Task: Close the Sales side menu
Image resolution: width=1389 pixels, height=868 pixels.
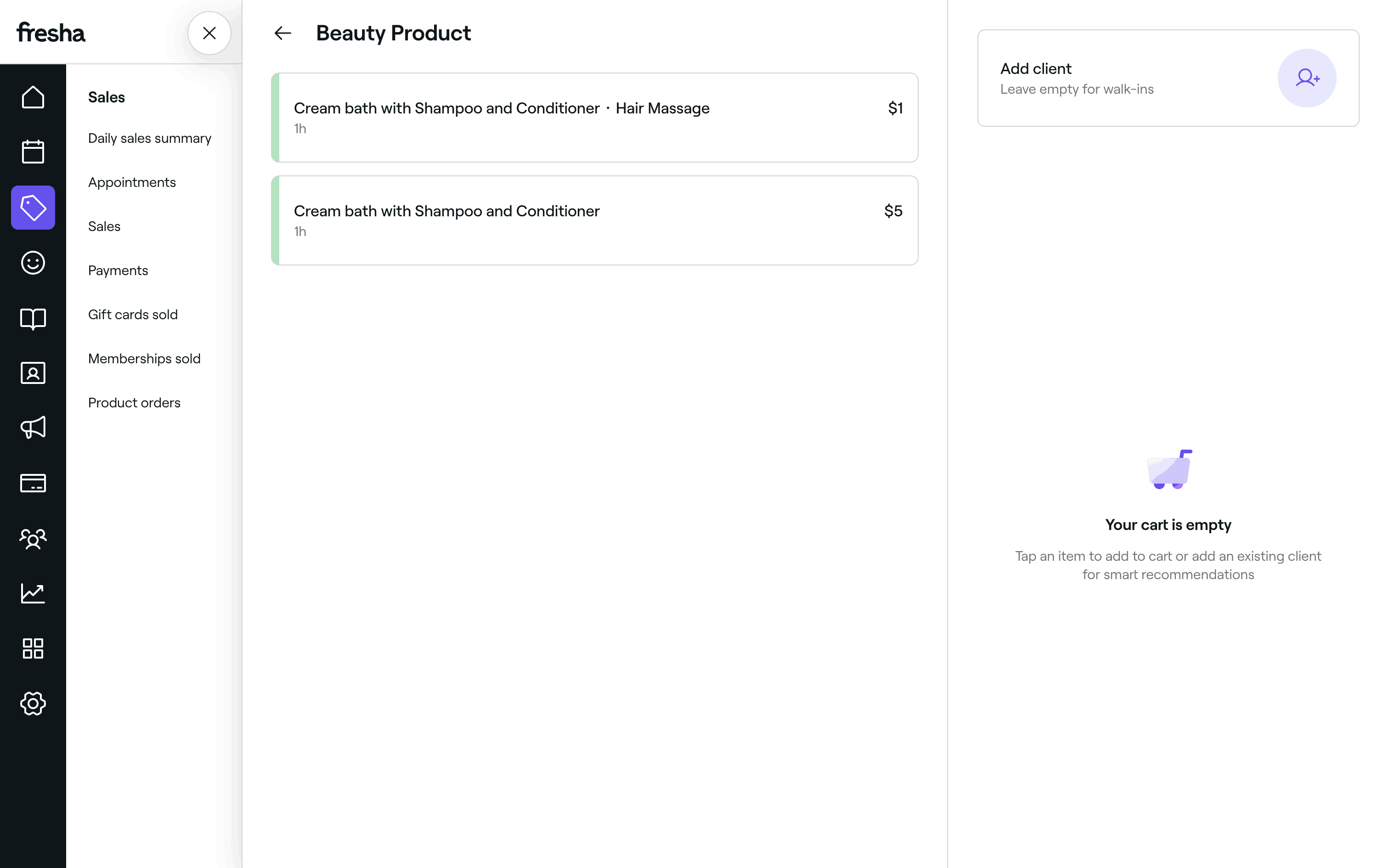Action: 209,33
